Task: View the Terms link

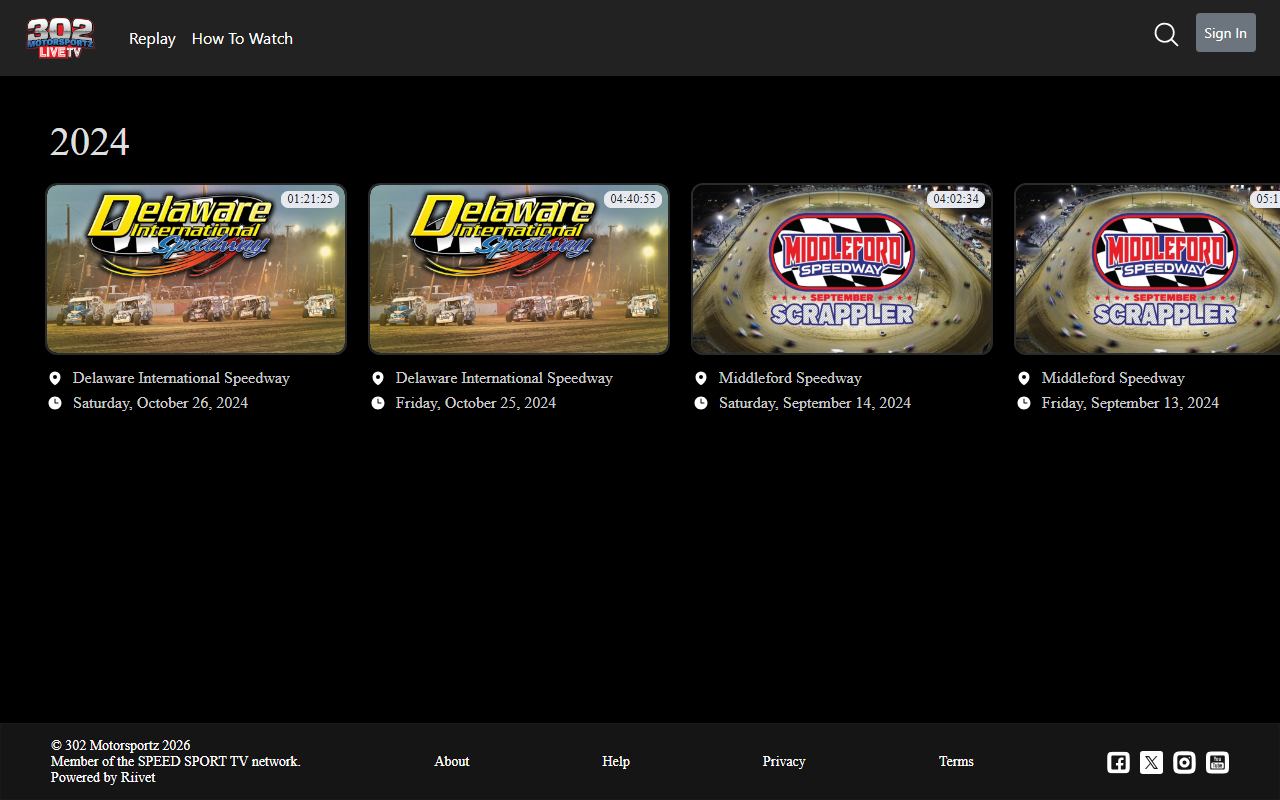Action: [x=956, y=761]
